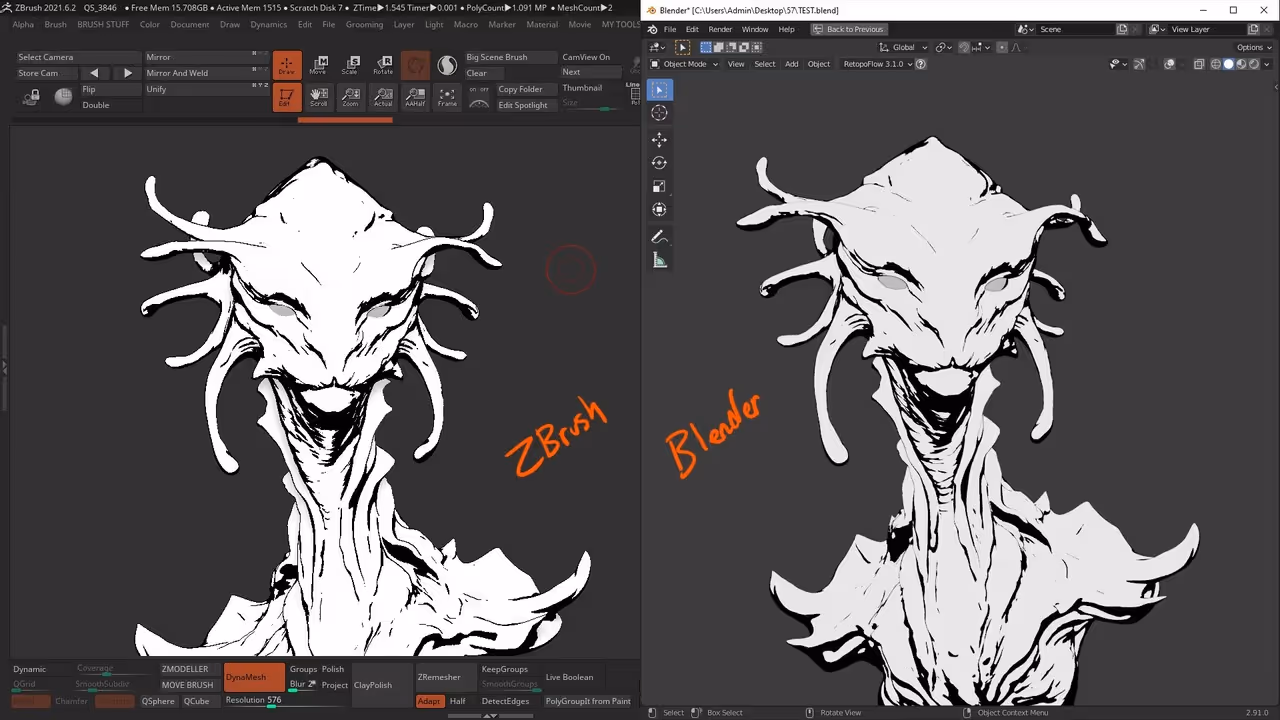Open the RetopoFlow 3.1.0 dropdown
Viewport: 1280px width, 720px height.
click(x=878, y=64)
